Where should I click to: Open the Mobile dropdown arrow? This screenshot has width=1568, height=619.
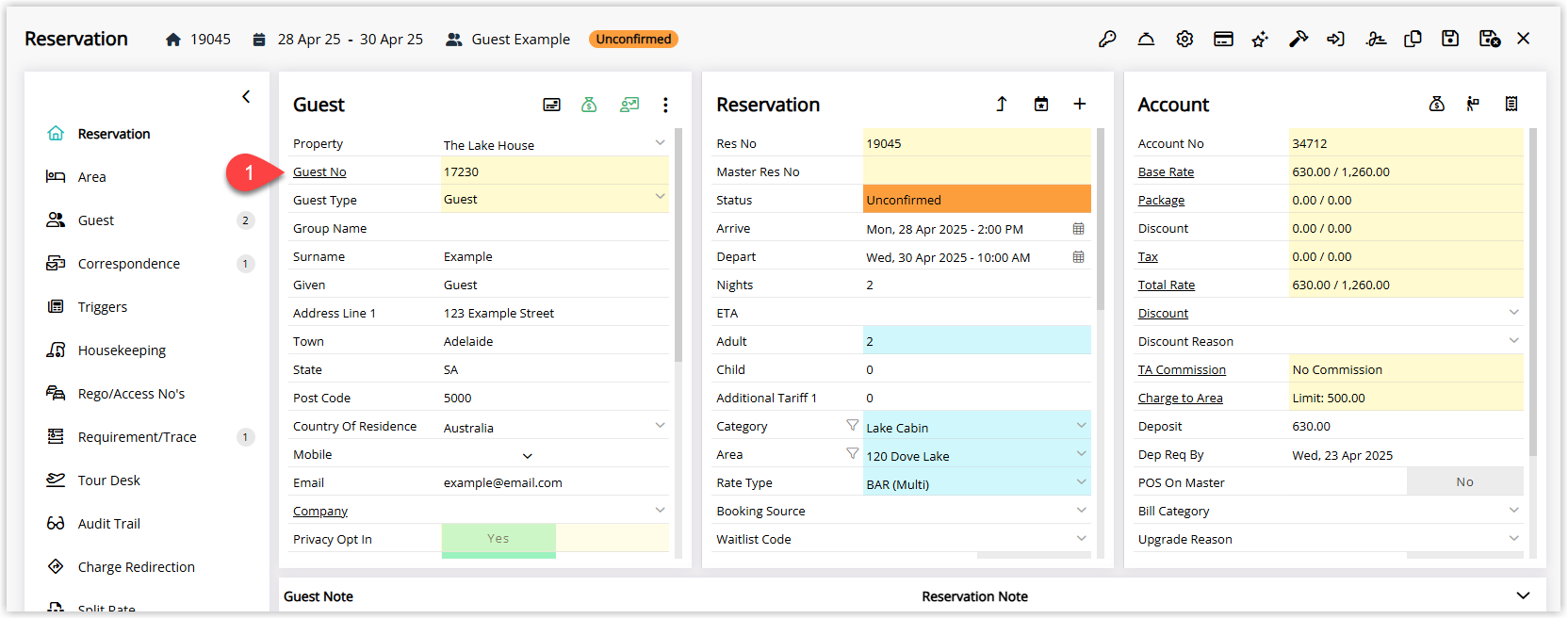pos(528,455)
